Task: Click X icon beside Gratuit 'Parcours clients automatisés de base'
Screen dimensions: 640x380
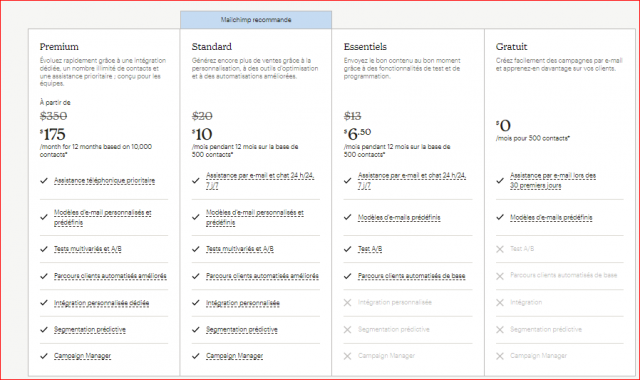Action: click(x=500, y=276)
